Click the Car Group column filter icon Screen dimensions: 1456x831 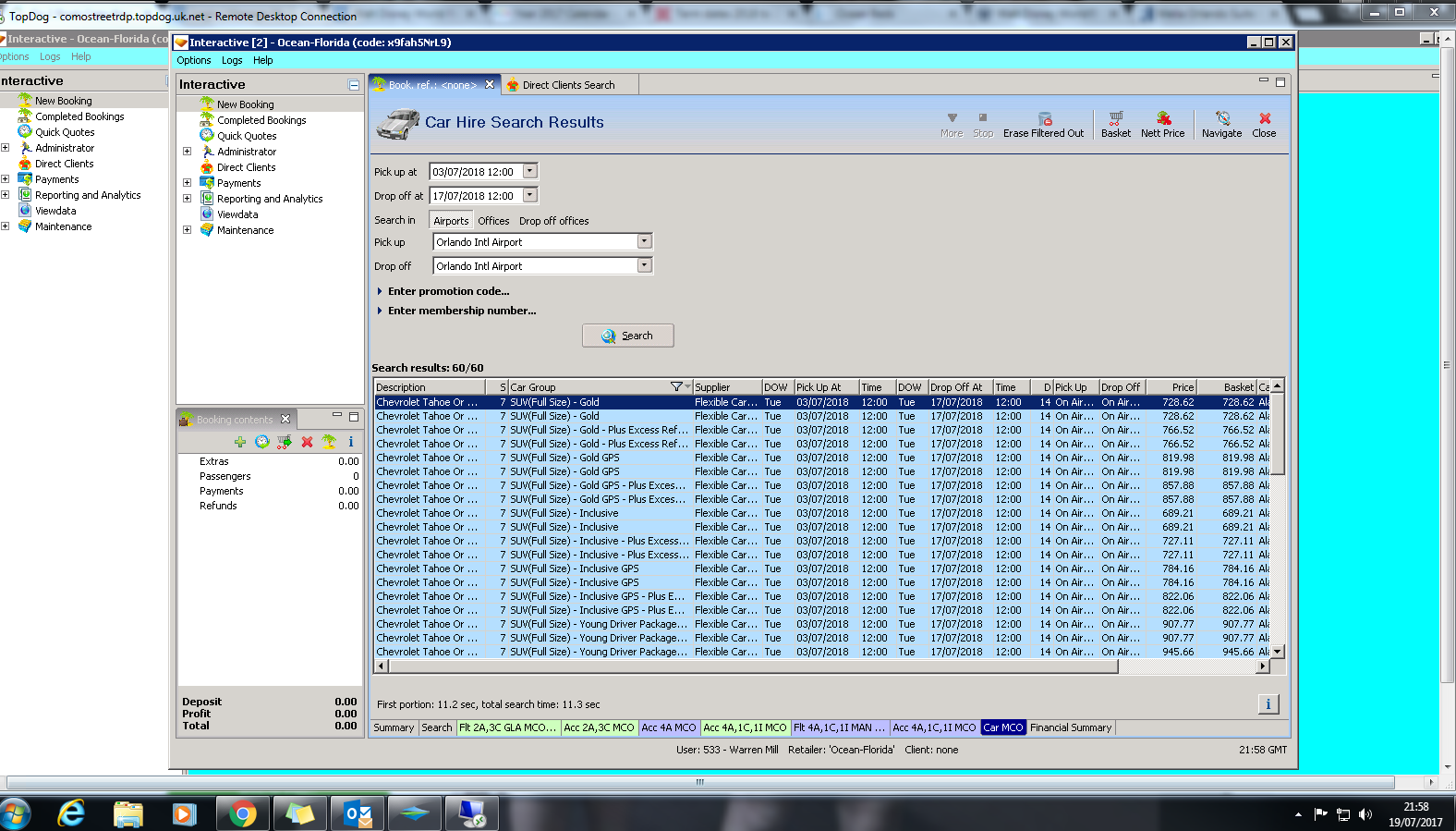pos(676,387)
